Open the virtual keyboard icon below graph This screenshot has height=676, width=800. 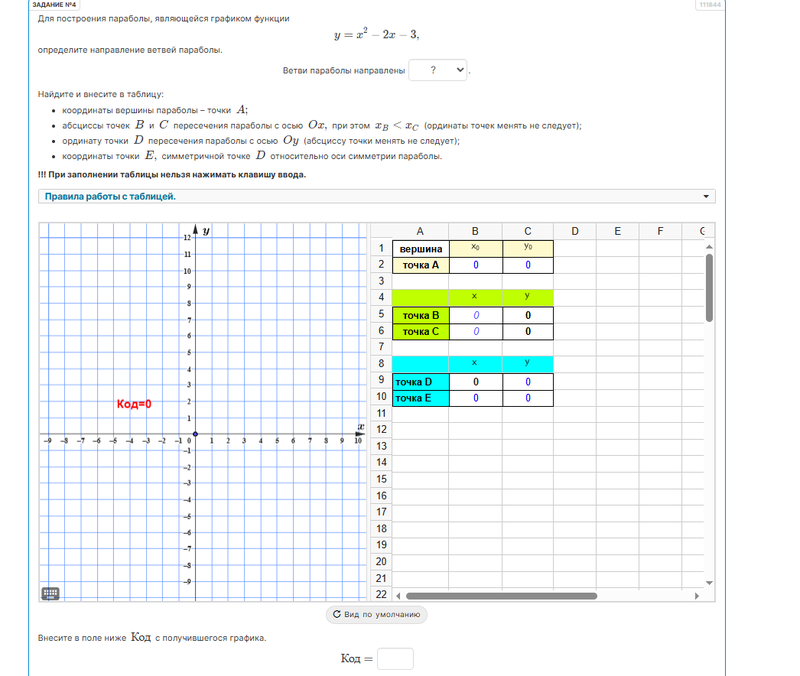(x=50, y=593)
